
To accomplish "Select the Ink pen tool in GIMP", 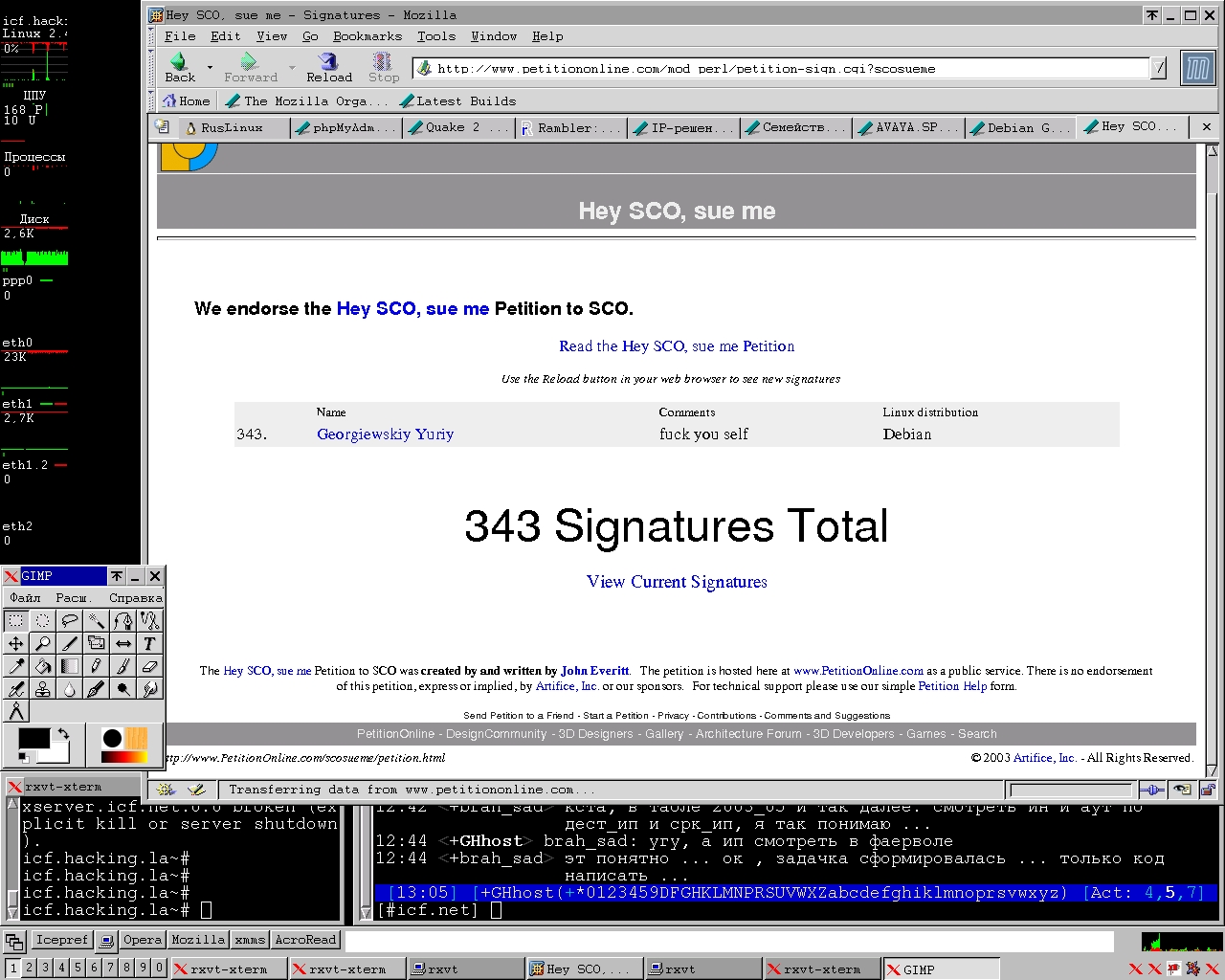I will (x=97, y=689).
